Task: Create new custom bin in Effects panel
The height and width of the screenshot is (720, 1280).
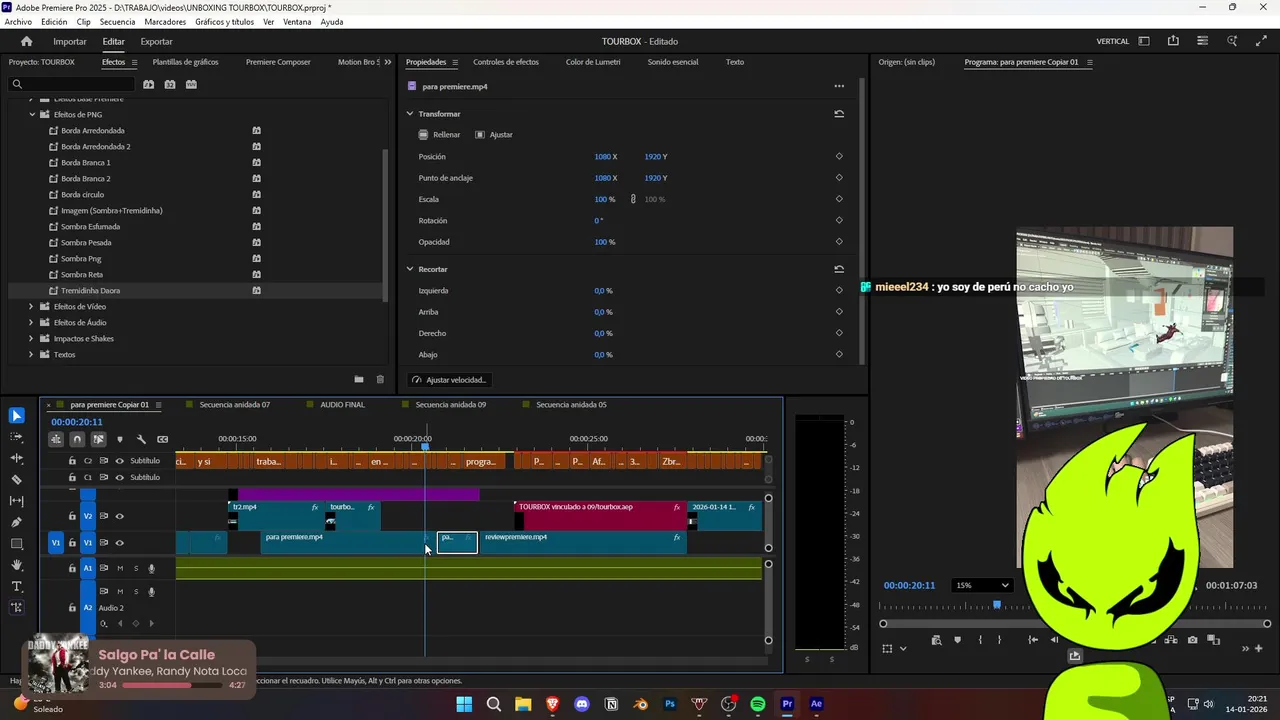Action: coord(359,379)
